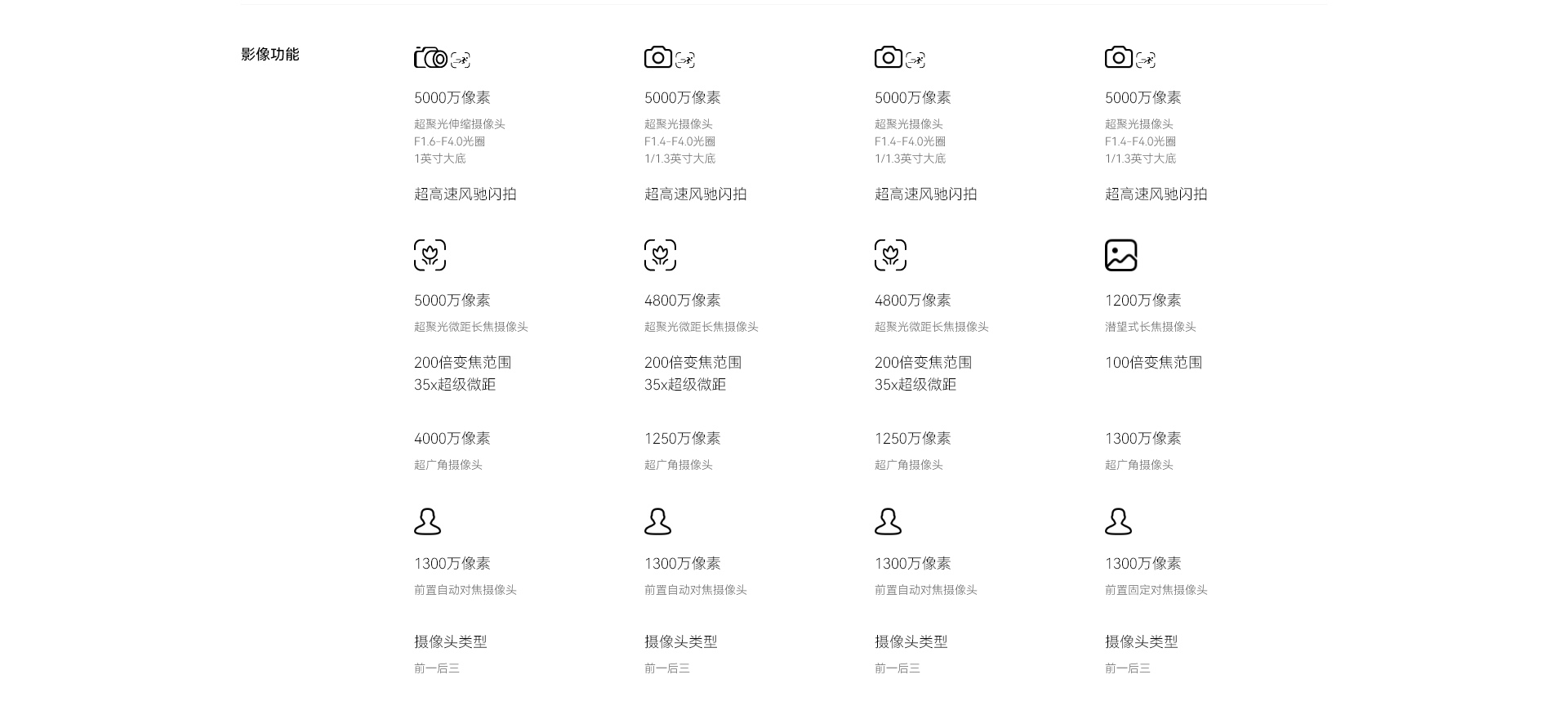1568x706 pixels.
Task: Click the second column's front camera portrait icon
Action: point(657,521)
